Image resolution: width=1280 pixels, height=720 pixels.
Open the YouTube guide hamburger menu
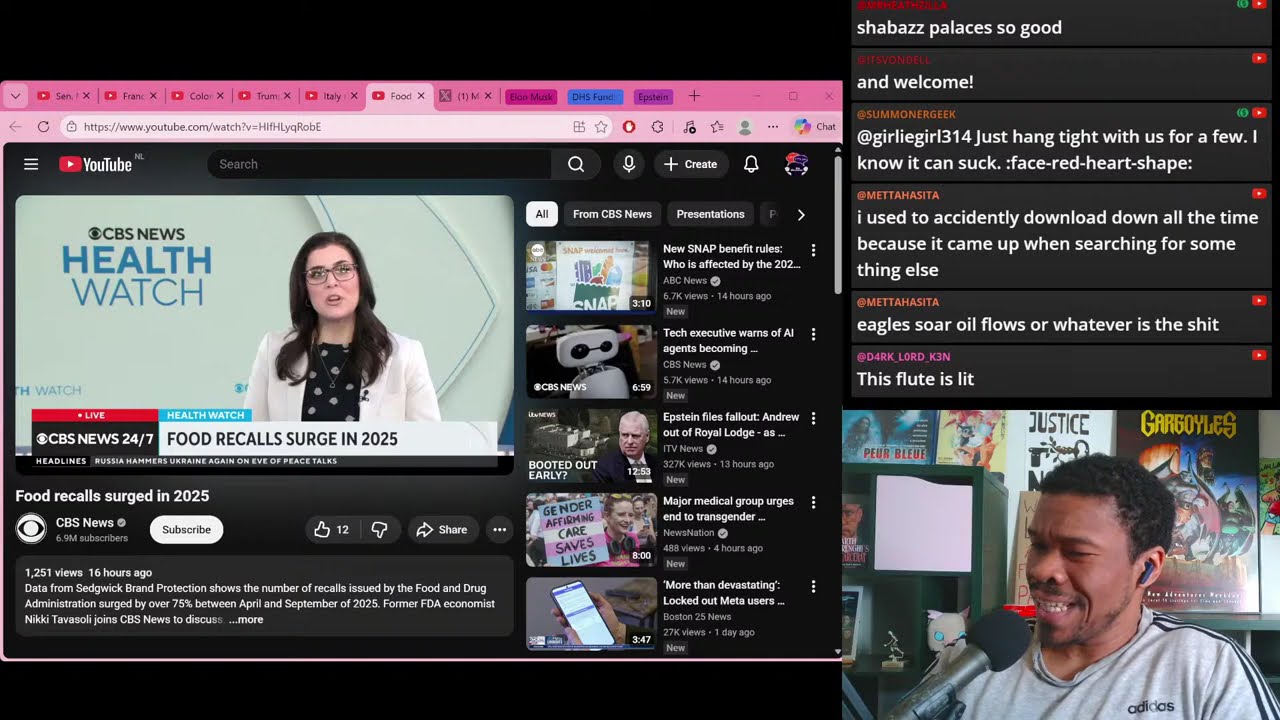click(x=31, y=164)
